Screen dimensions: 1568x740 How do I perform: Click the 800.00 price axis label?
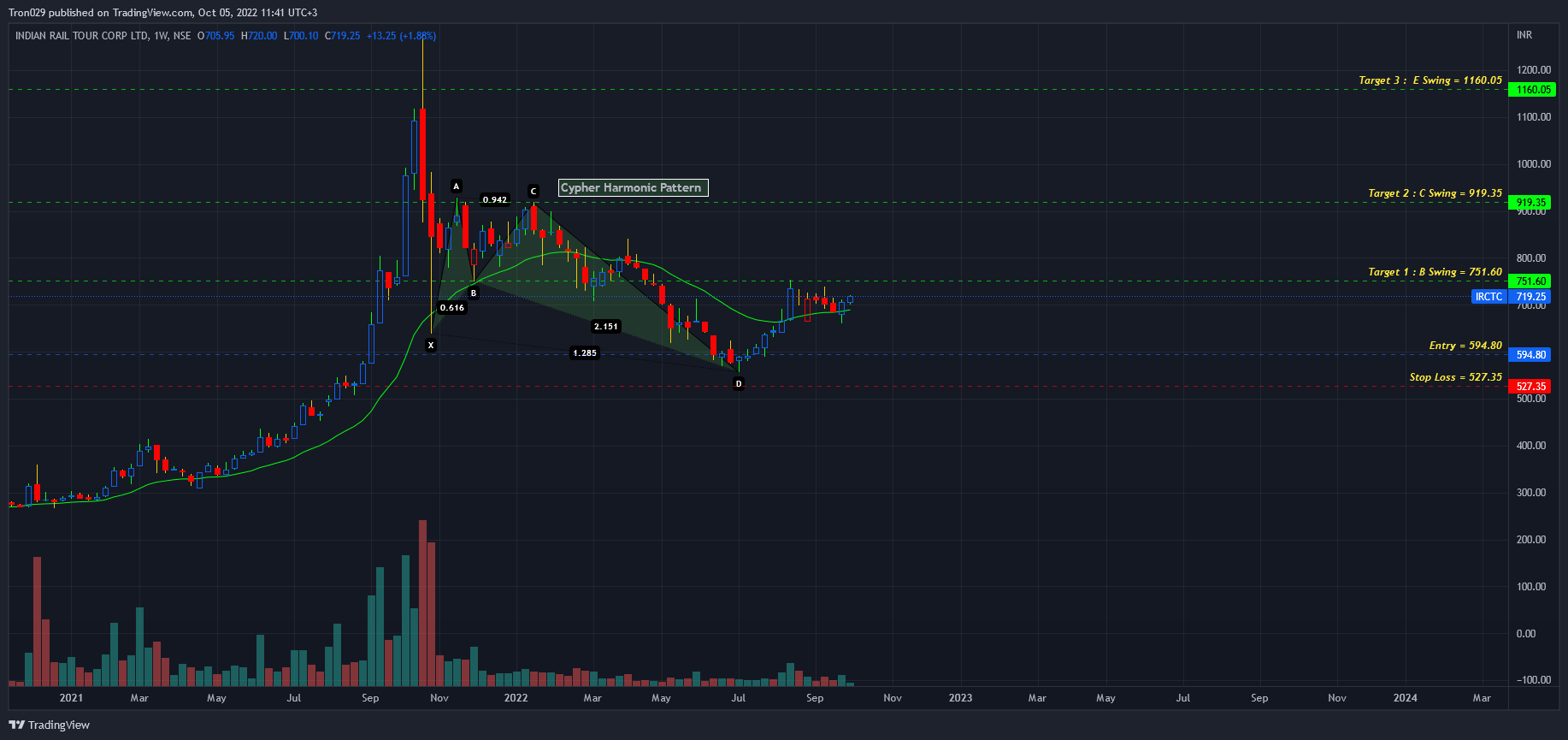tap(1531, 258)
